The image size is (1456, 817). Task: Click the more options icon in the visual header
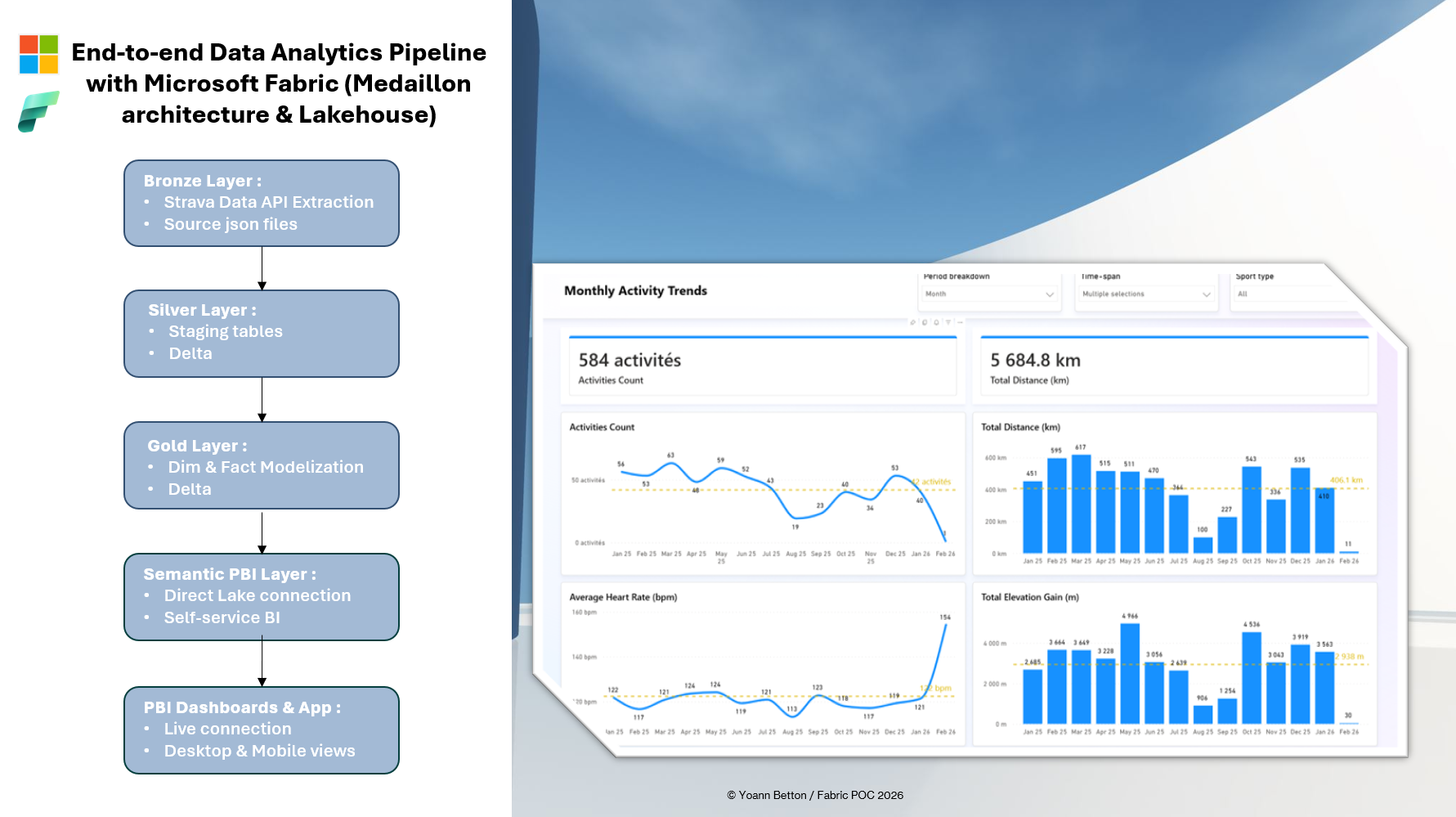[x=960, y=322]
